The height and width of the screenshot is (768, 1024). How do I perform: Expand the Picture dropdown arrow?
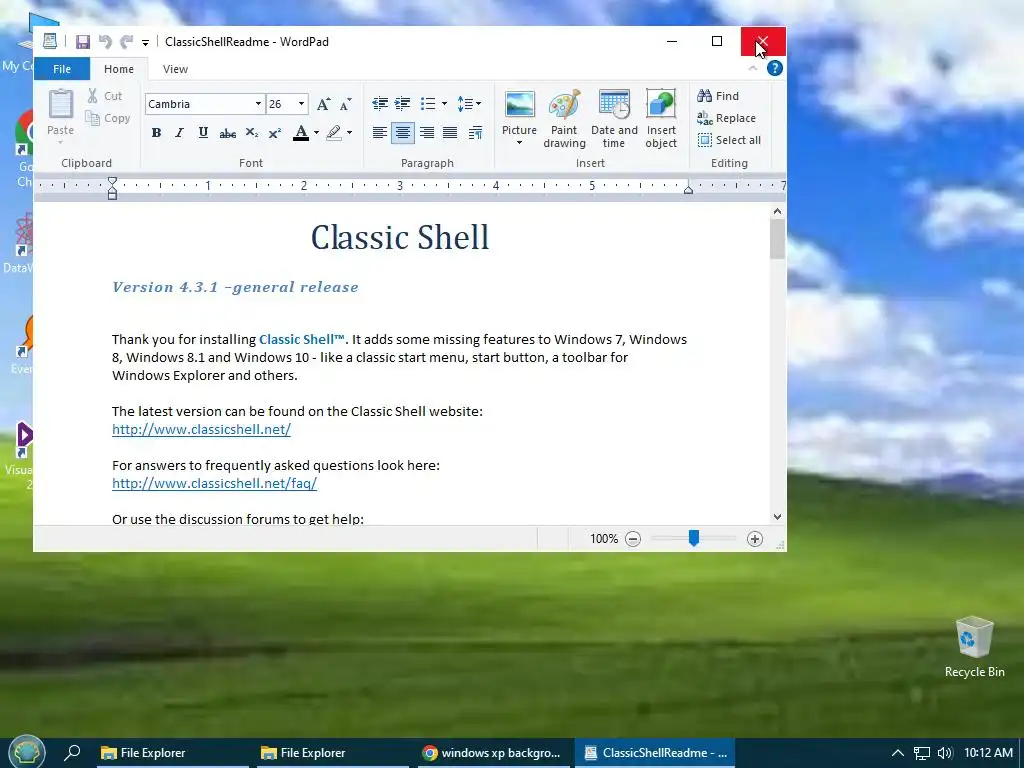(520, 143)
